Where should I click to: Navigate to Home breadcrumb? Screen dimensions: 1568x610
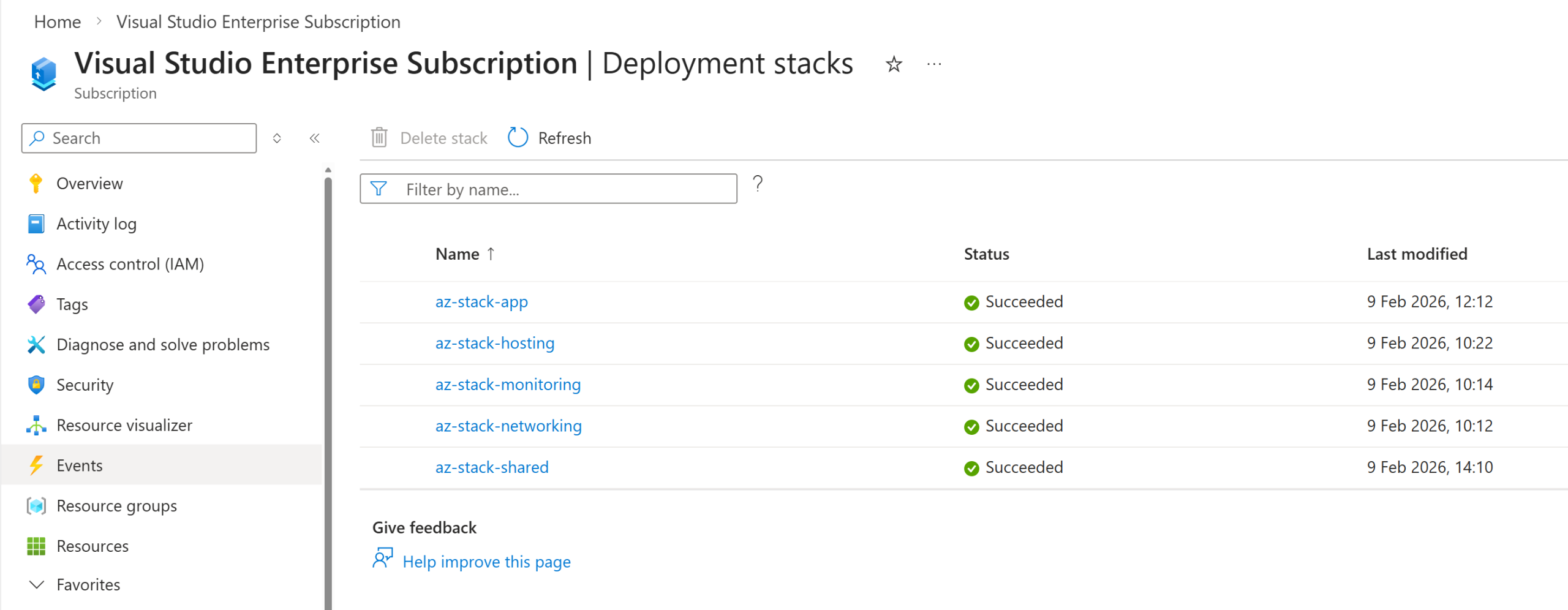pos(58,22)
